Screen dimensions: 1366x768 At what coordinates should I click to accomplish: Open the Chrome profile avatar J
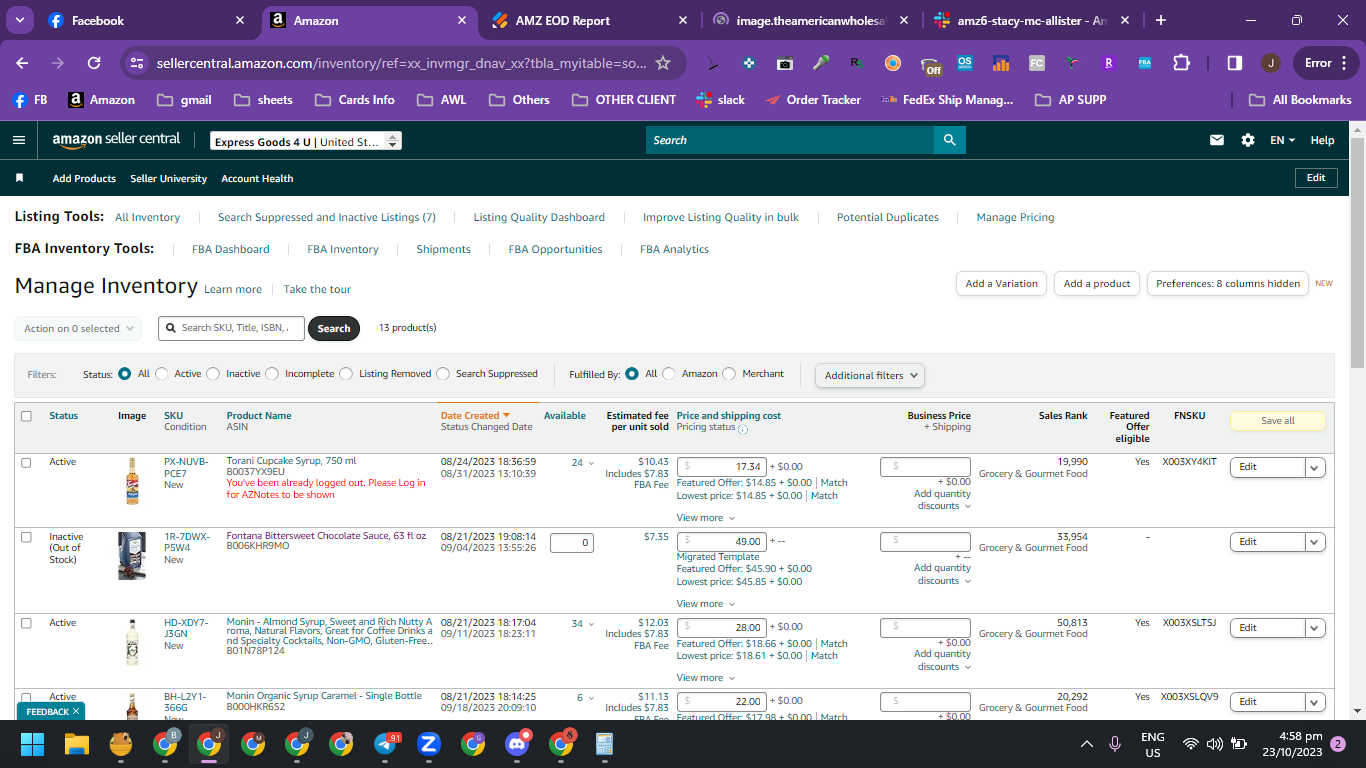pyautogui.click(x=1271, y=63)
